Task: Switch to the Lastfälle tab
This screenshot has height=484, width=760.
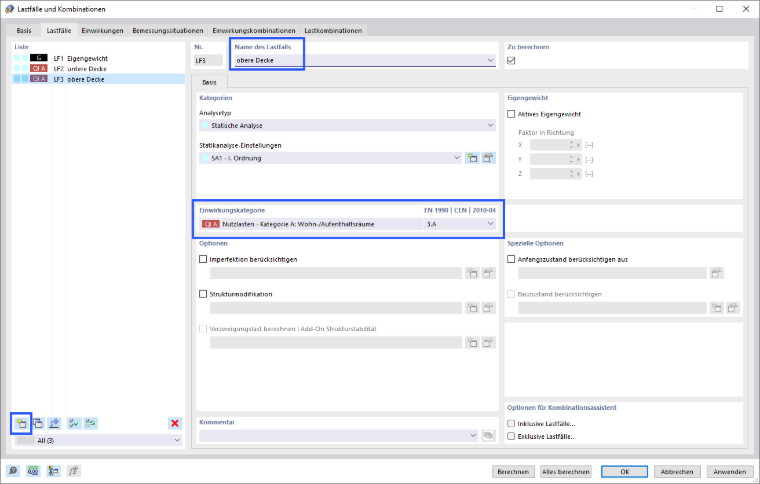Action: [x=59, y=31]
